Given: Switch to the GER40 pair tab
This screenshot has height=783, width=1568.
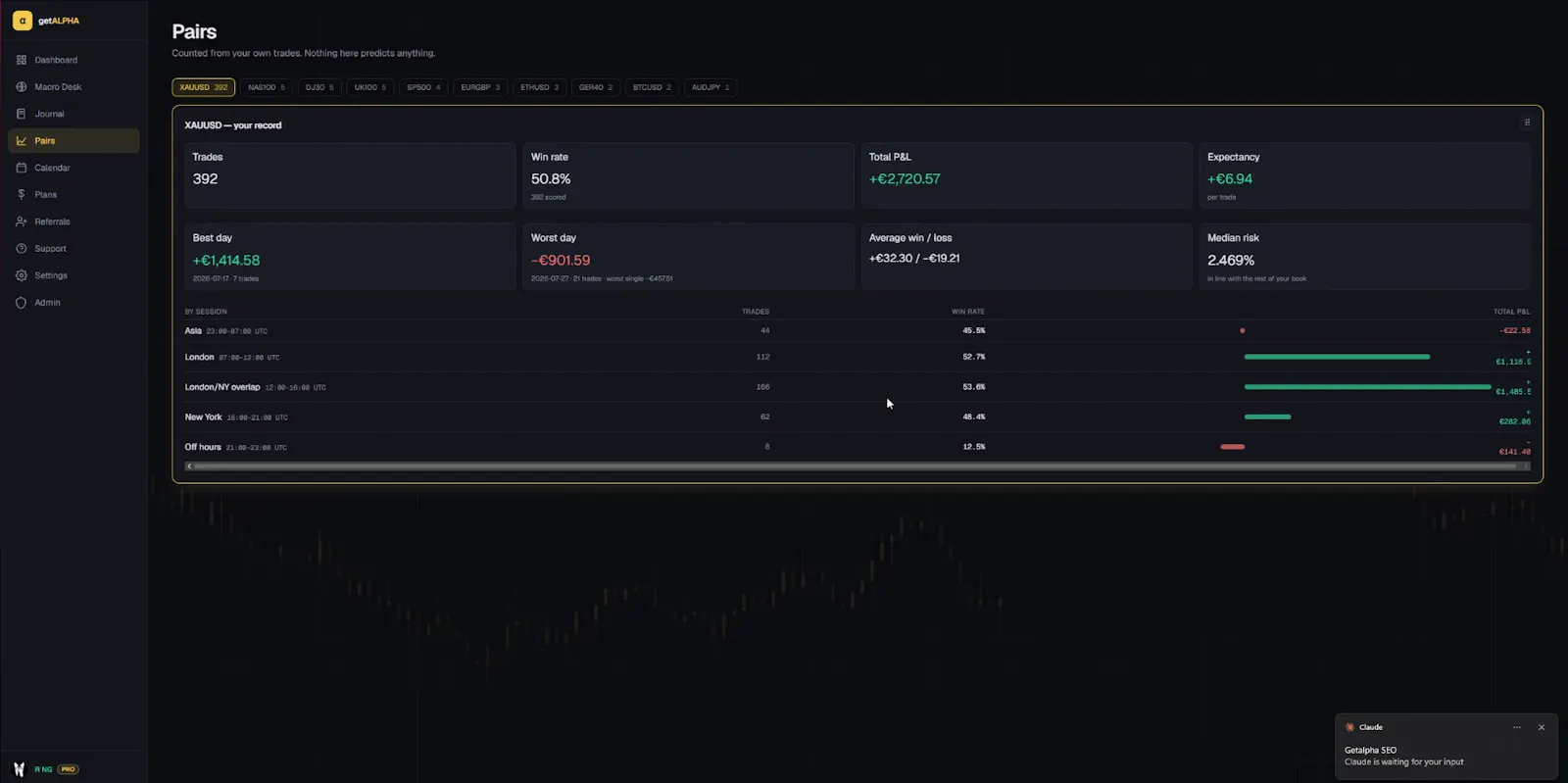Looking at the screenshot, I should [x=596, y=87].
